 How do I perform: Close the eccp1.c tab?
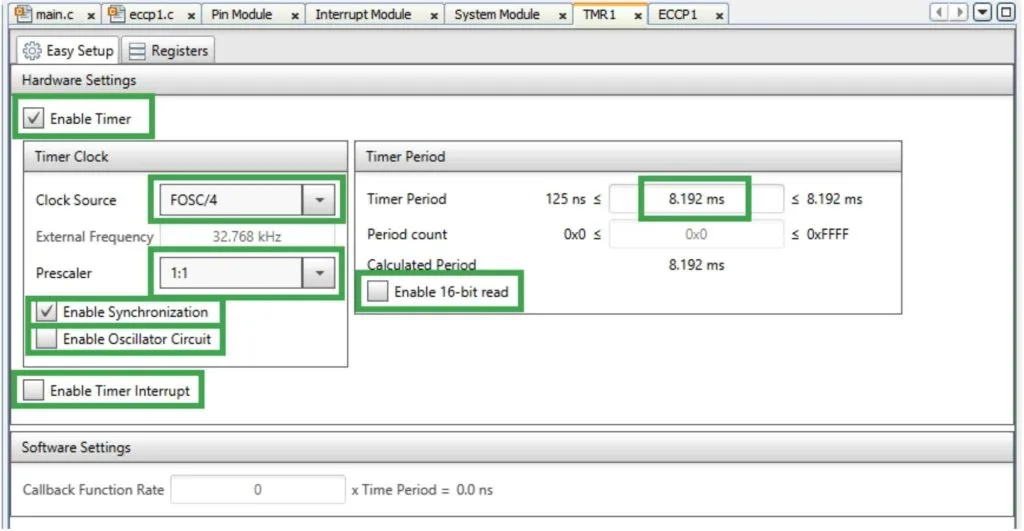191,15
